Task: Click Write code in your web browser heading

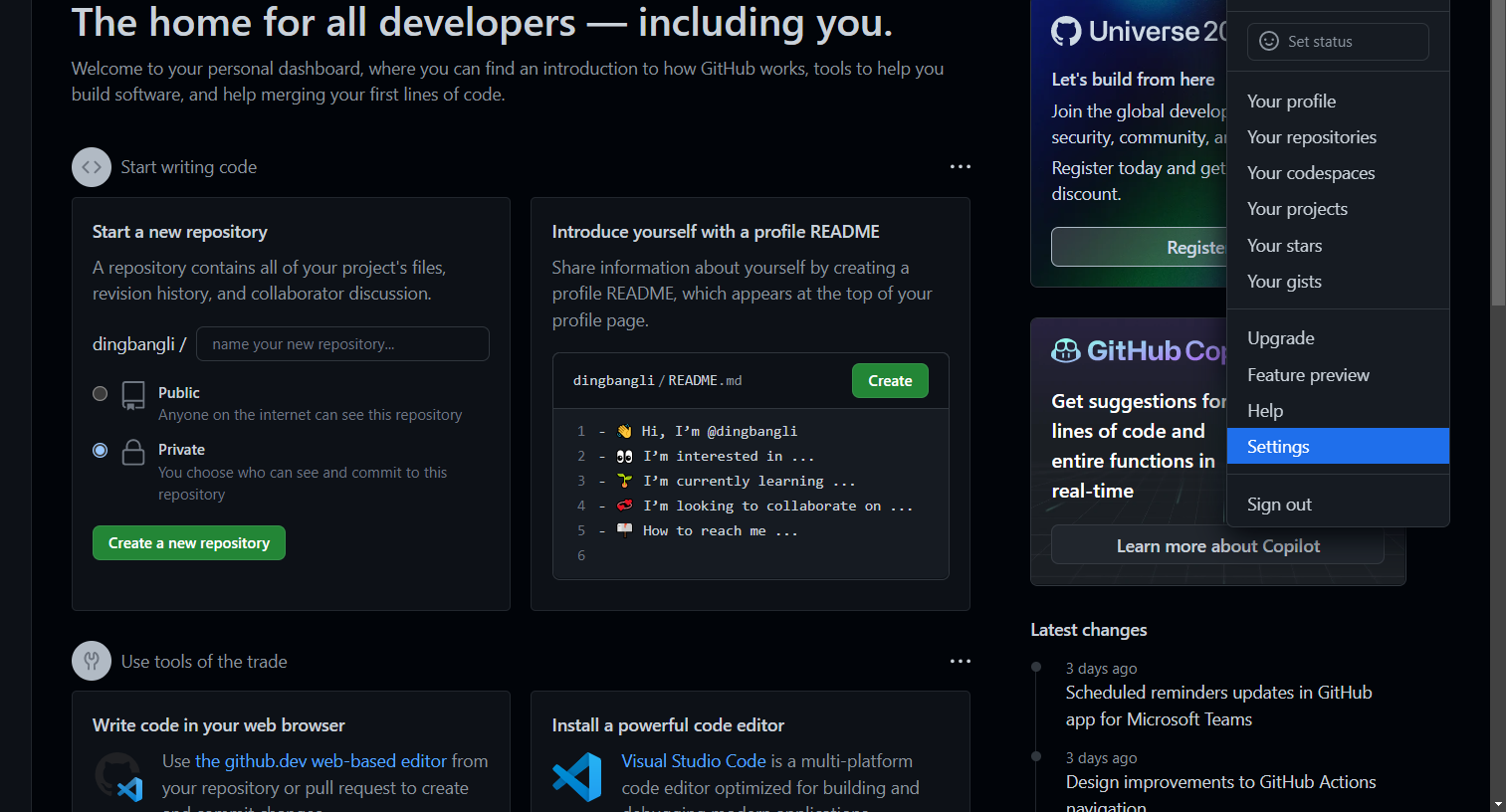Action: tap(219, 725)
